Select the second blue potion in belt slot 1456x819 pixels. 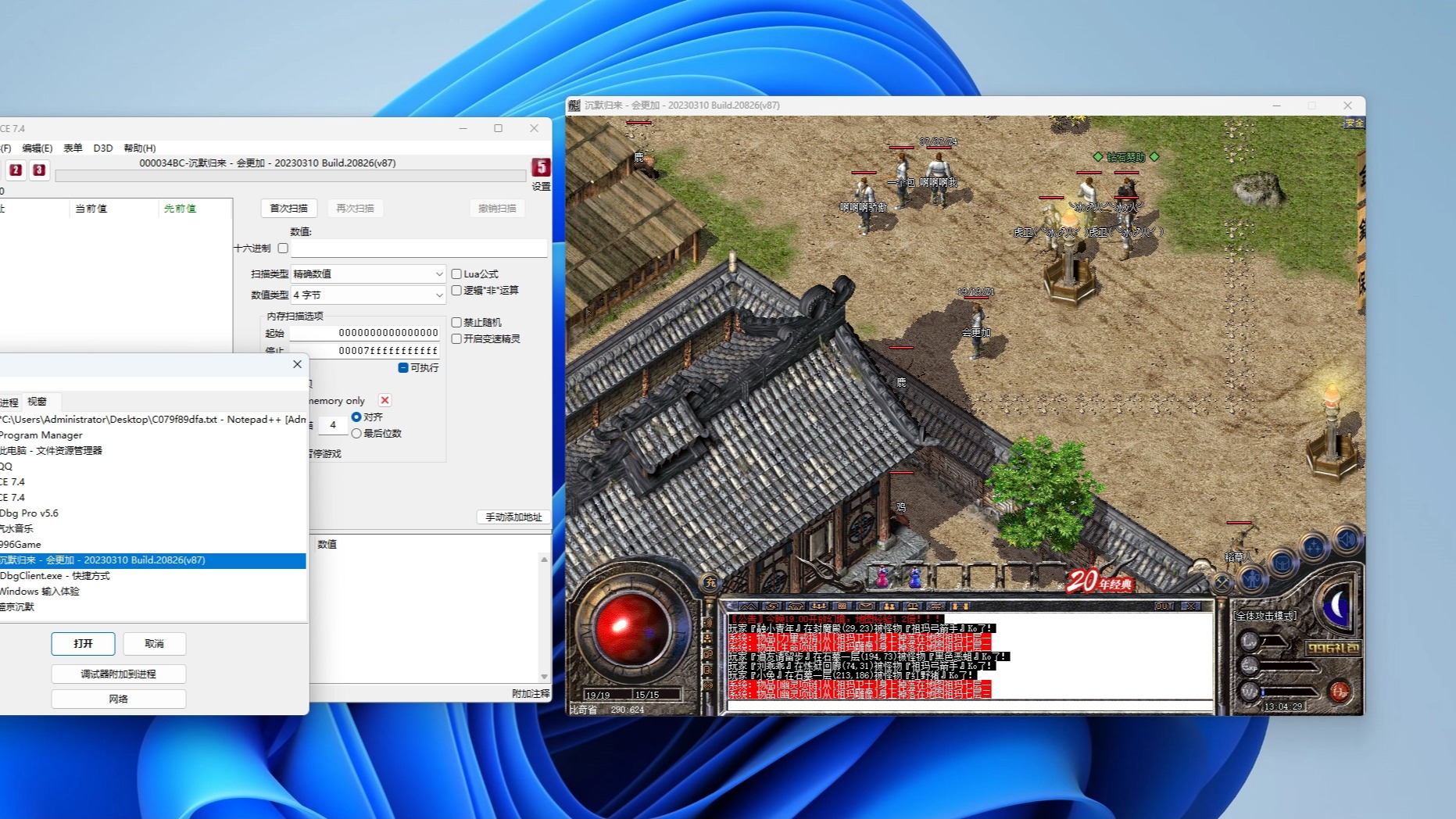[914, 578]
